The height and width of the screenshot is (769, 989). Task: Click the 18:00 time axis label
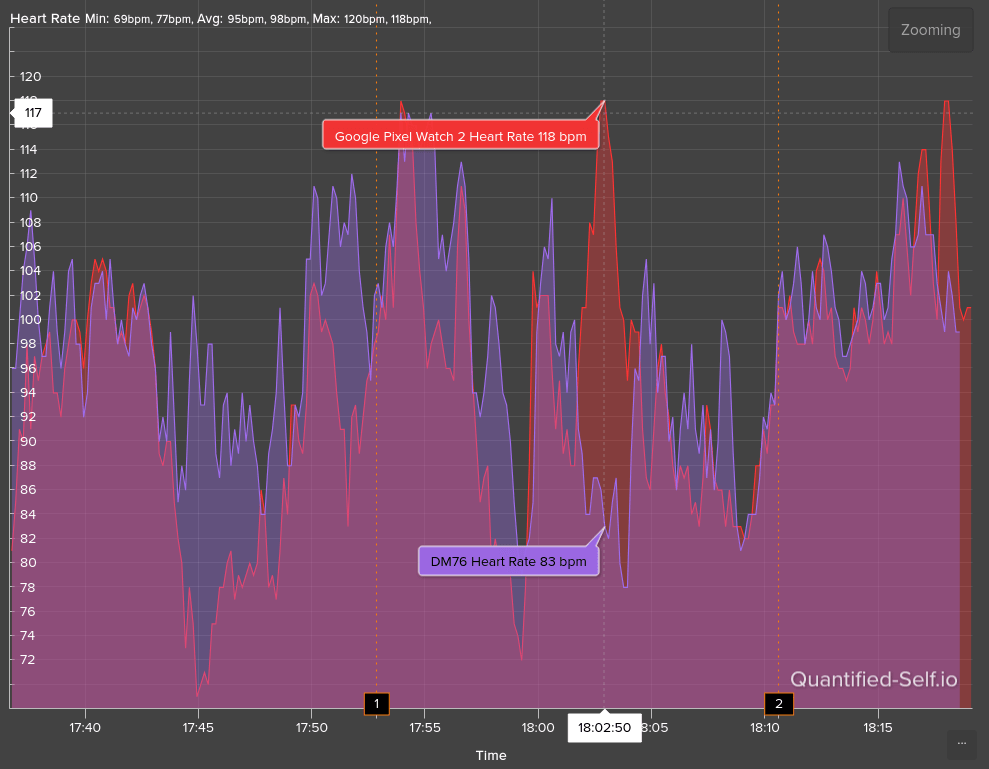[538, 727]
